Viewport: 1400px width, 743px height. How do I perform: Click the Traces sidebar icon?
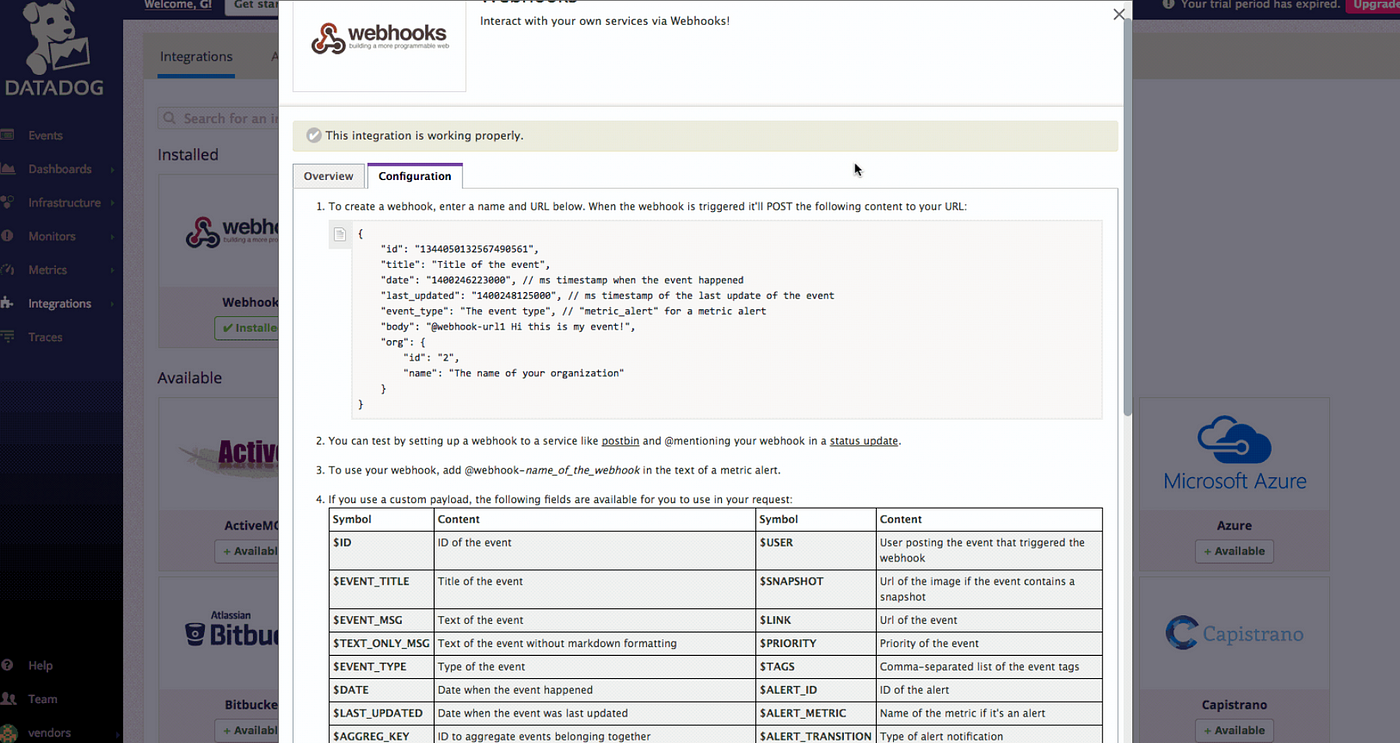(8, 337)
